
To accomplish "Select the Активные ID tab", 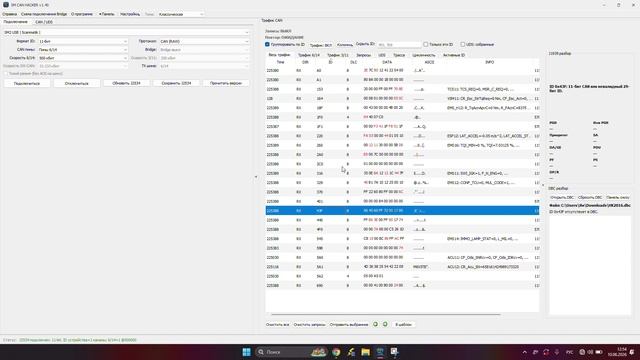I will click(x=454, y=55).
